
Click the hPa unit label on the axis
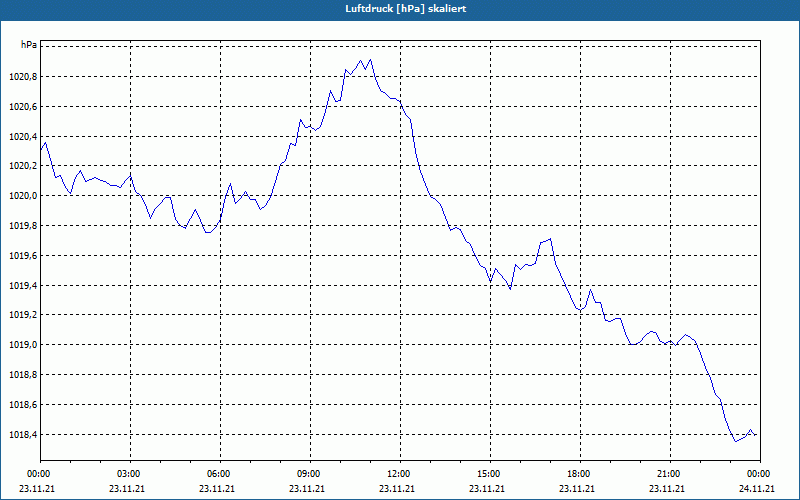[29, 45]
